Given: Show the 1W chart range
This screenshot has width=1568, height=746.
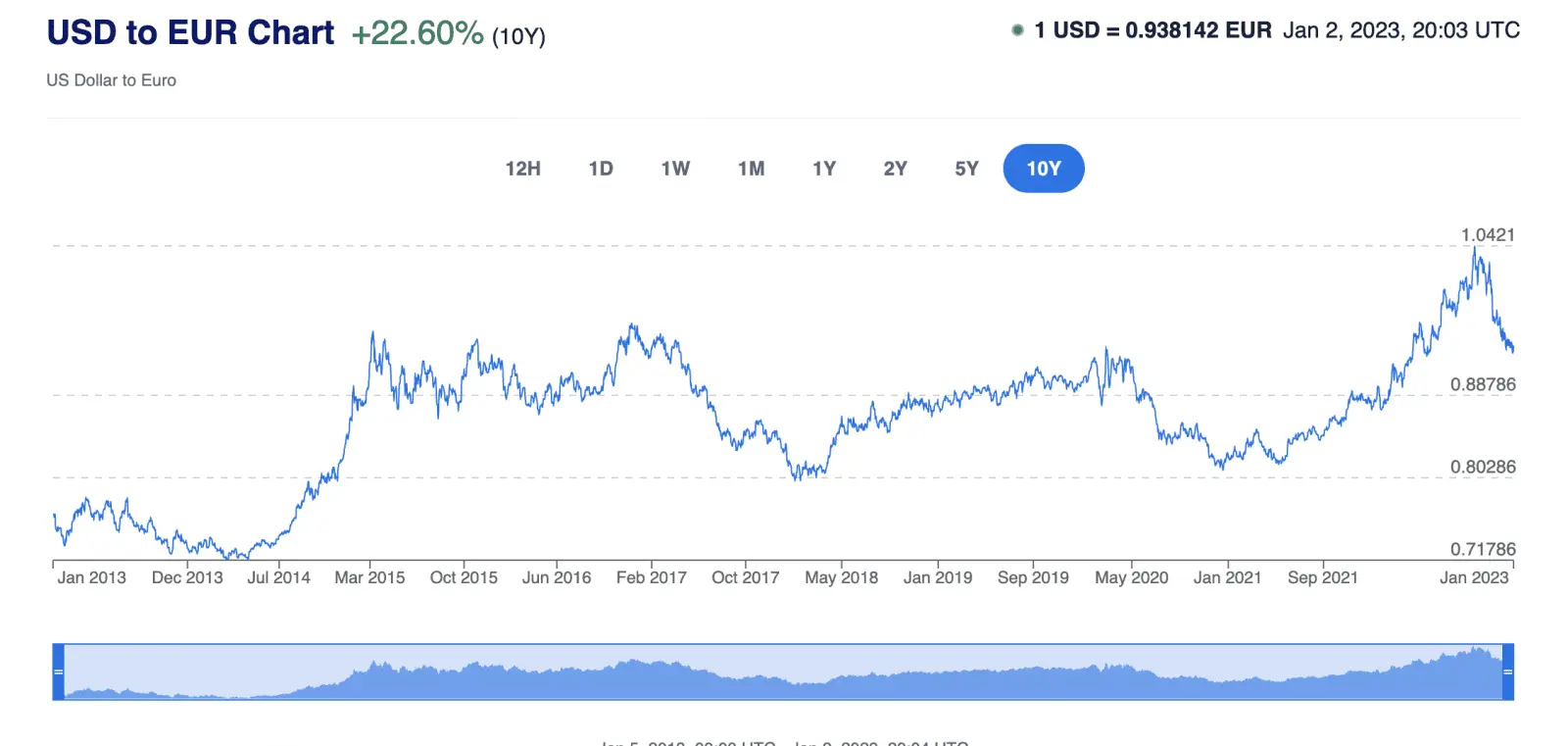Looking at the screenshot, I should [675, 169].
